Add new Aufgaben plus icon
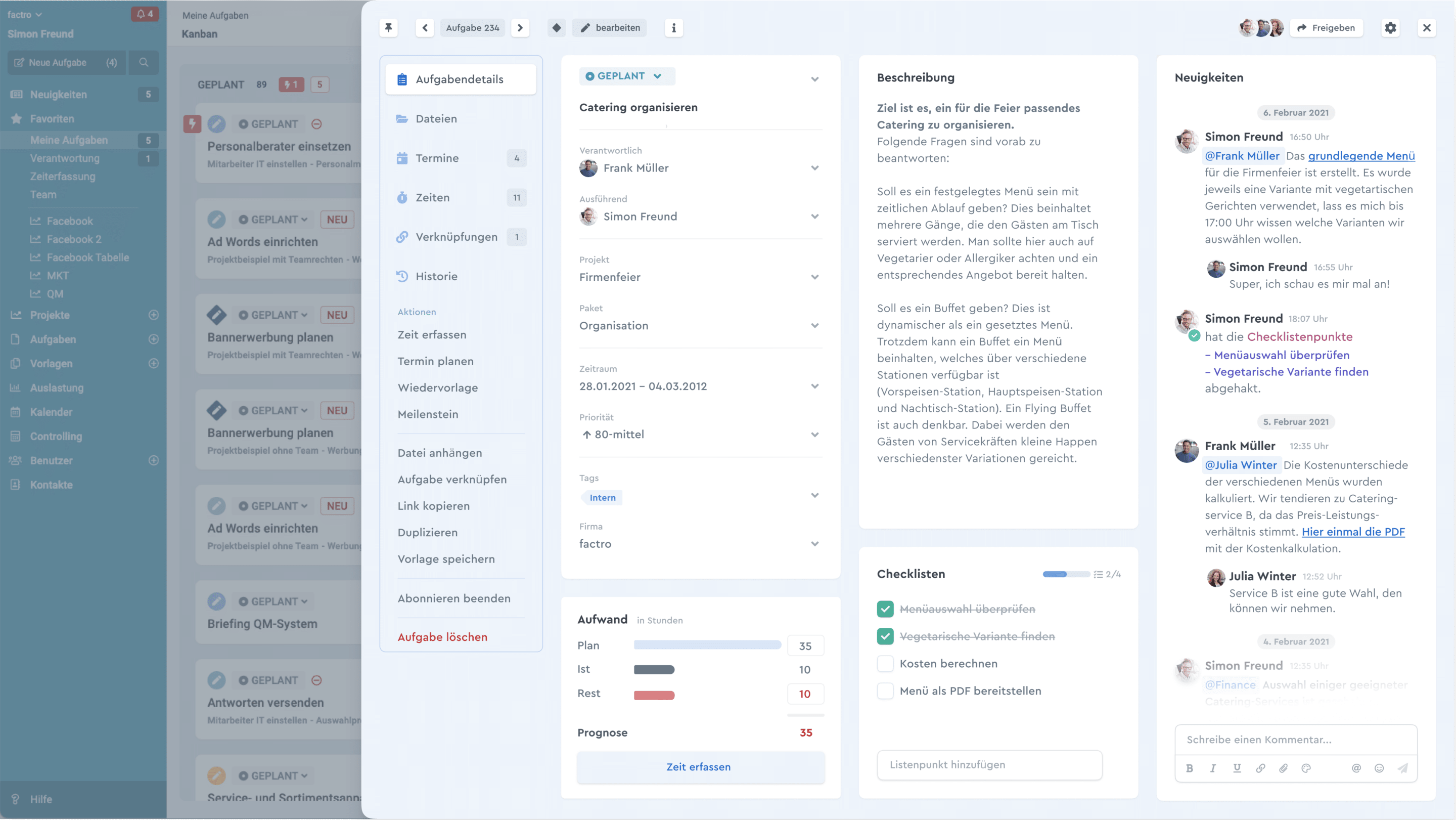The height and width of the screenshot is (820, 1456). (153, 339)
